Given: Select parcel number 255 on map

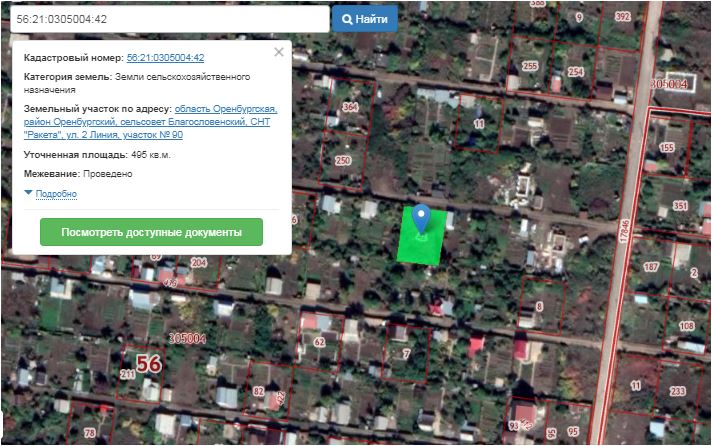Looking at the screenshot, I should pyautogui.click(x=530, y=67).
